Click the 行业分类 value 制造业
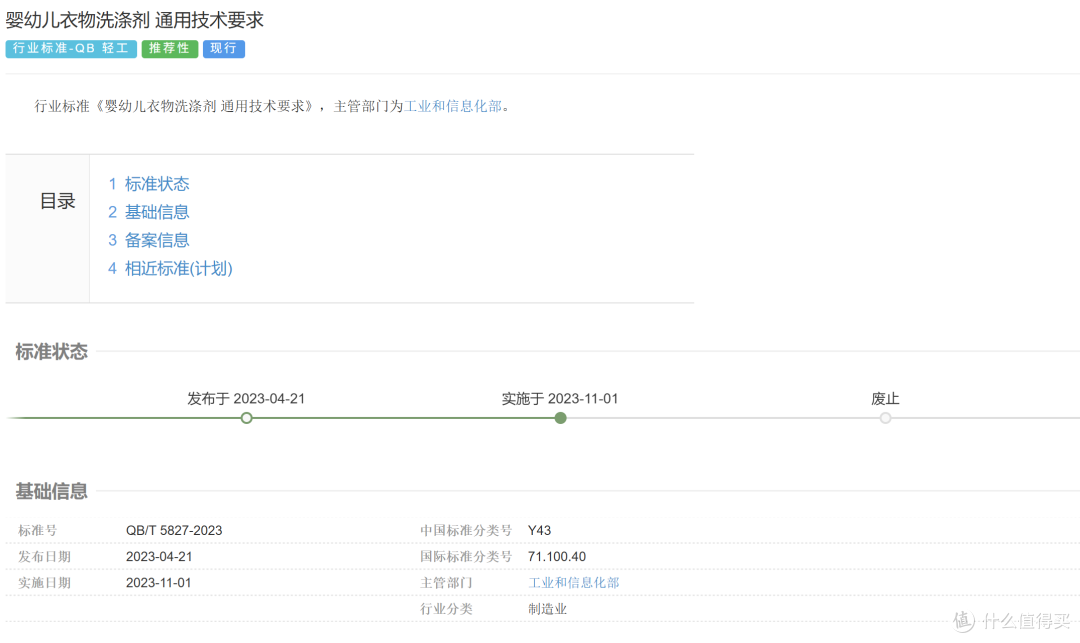The width and height of the screenshot is (1080, 643). tap(548, 609)
